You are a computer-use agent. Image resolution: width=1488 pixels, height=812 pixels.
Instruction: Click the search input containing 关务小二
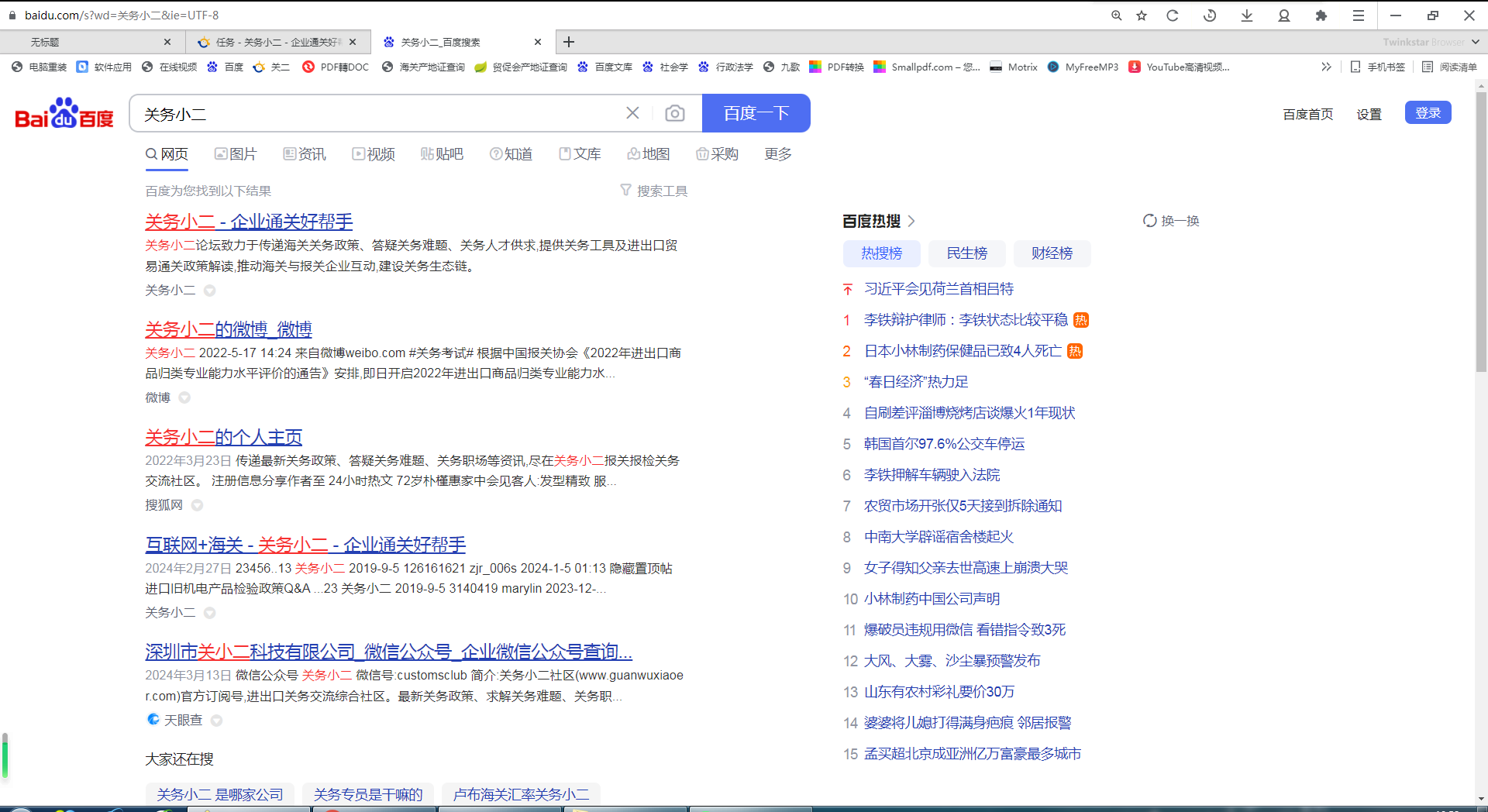coord(380,114)
